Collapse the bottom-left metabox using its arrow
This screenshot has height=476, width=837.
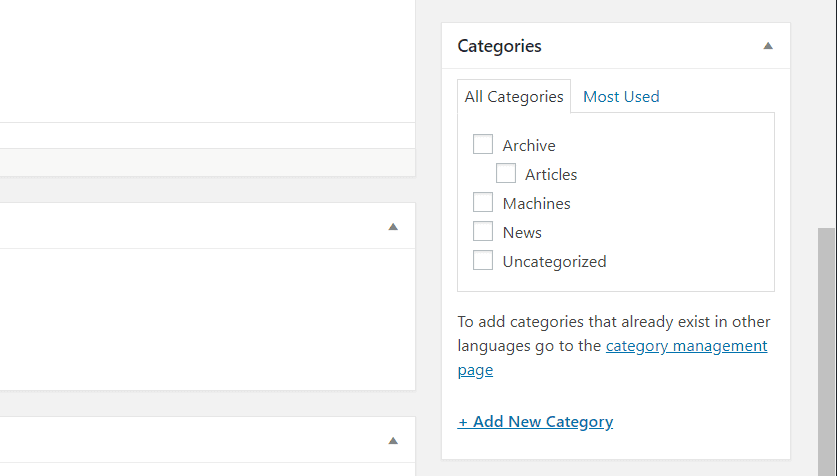click(x=393, y=441)
